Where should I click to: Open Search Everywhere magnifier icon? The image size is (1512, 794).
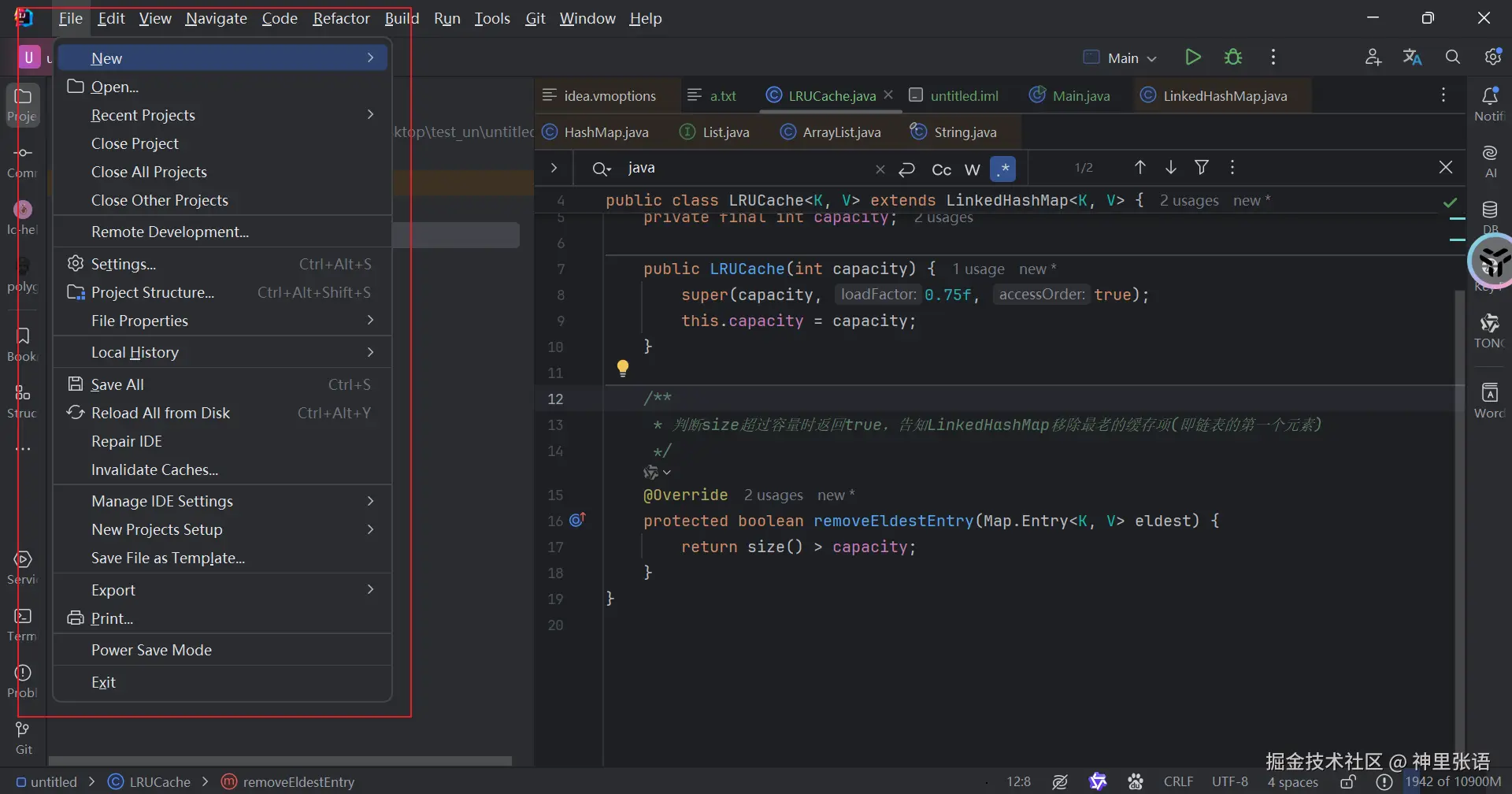click(x=1453, y=58)
